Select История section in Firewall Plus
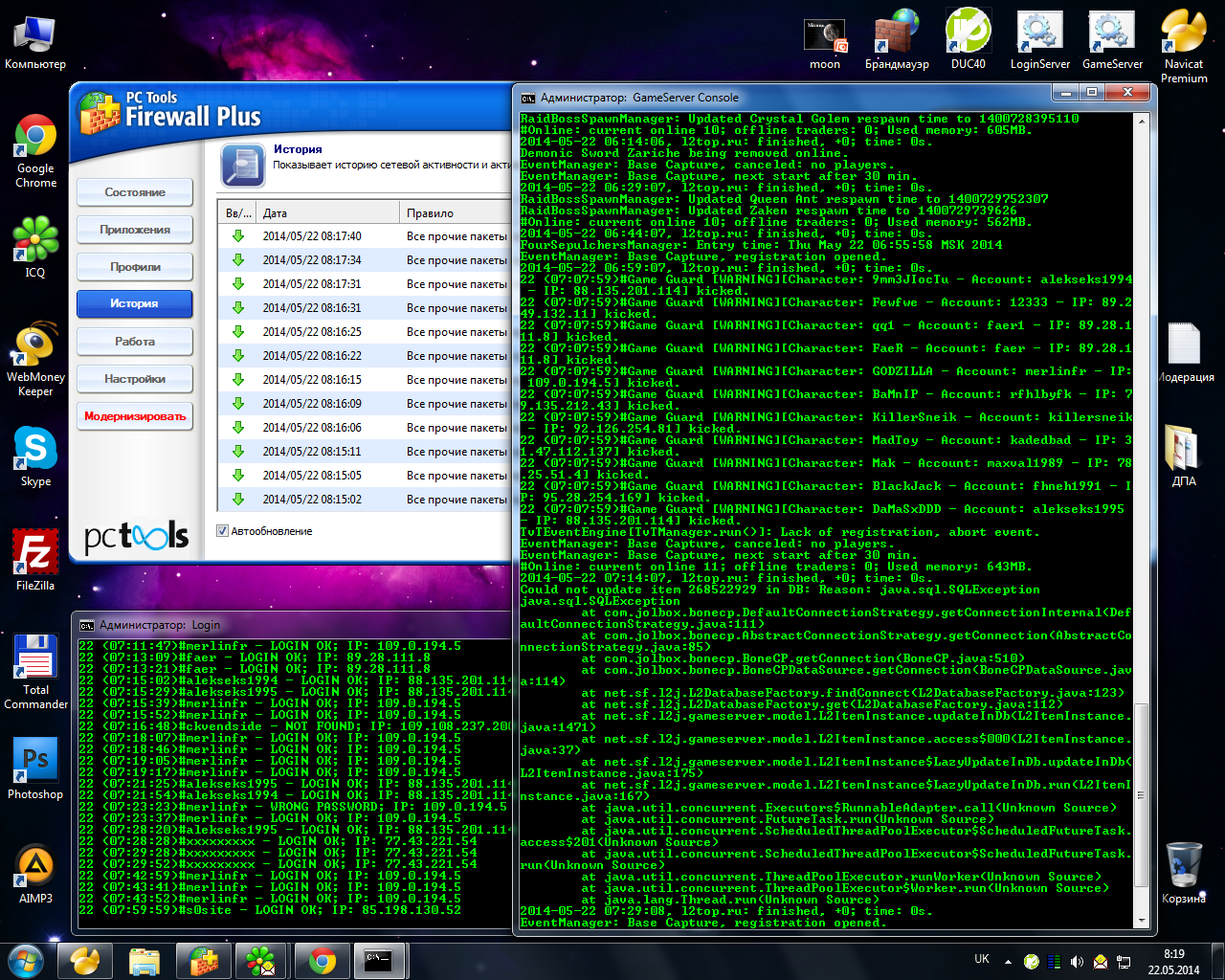 135,304
